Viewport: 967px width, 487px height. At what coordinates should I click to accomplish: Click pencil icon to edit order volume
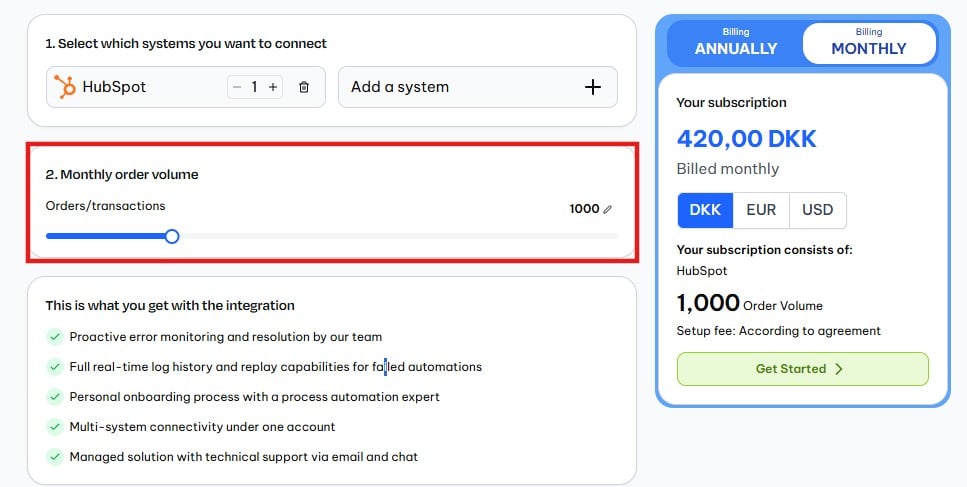click(607, 209)
